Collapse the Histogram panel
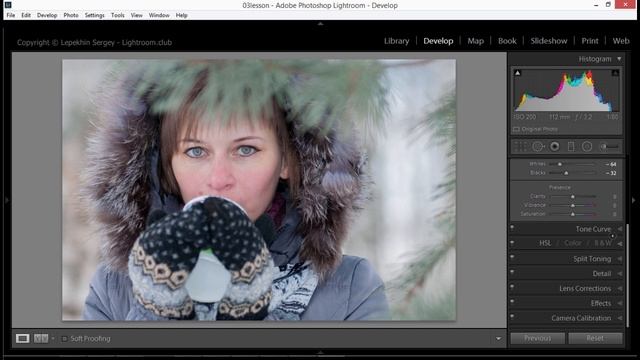Viewport: 640px width, 360px height. tap(619, 59)
